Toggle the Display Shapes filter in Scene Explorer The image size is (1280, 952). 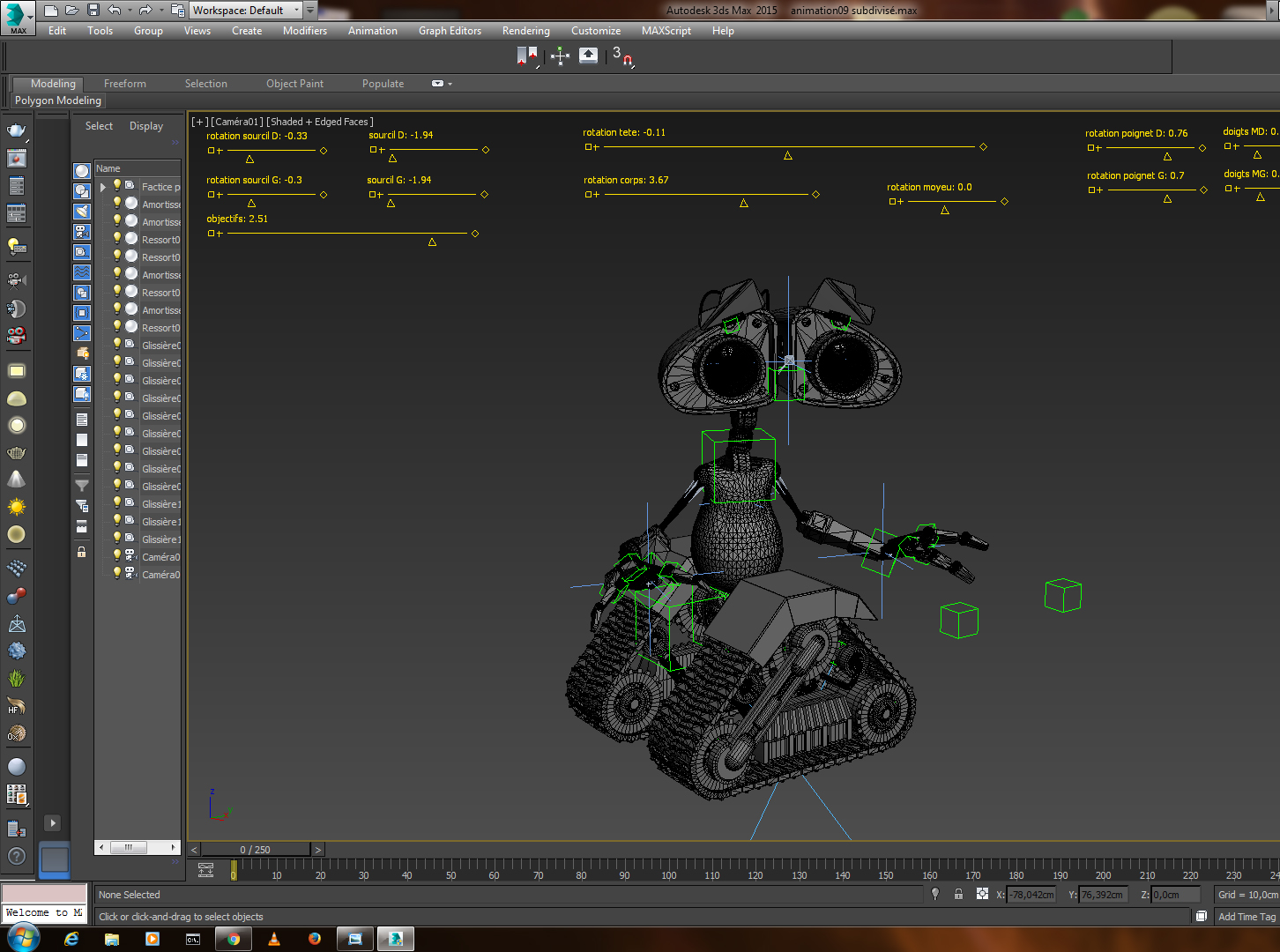click(82, 191)
